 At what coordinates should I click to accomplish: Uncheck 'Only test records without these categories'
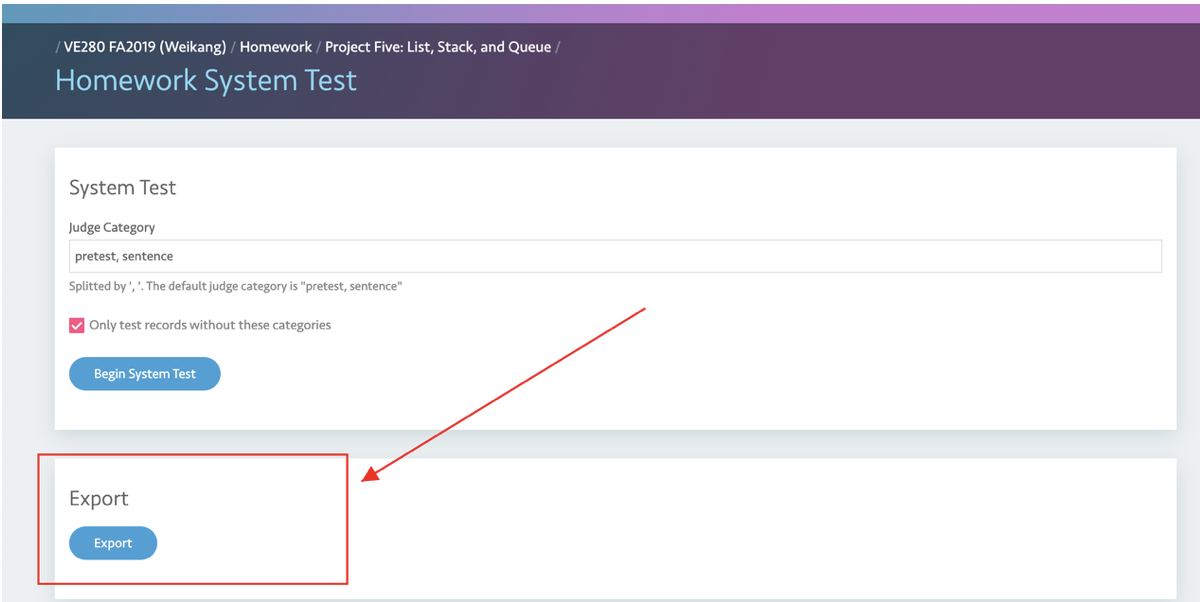click(x=76, y=325)
